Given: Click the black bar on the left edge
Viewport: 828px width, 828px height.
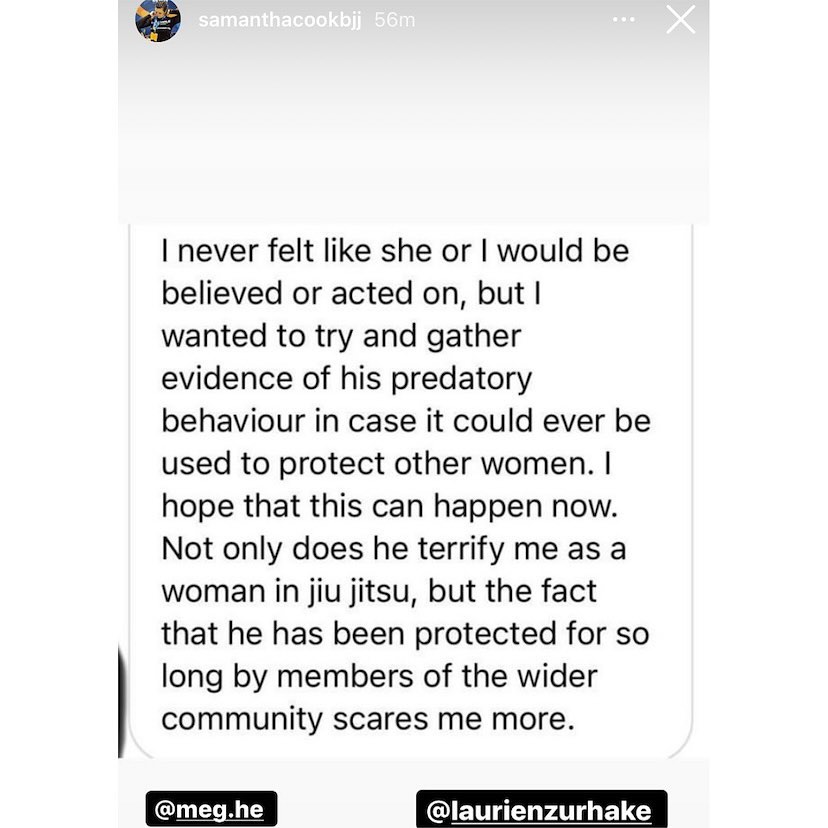Looking at the screenshot, I should point(121,700).
